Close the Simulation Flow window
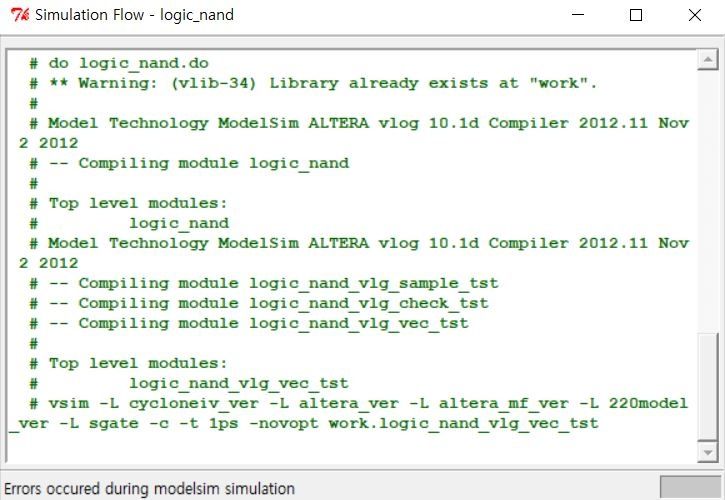Viewport: 725px width, 500px height. (694, 15)
